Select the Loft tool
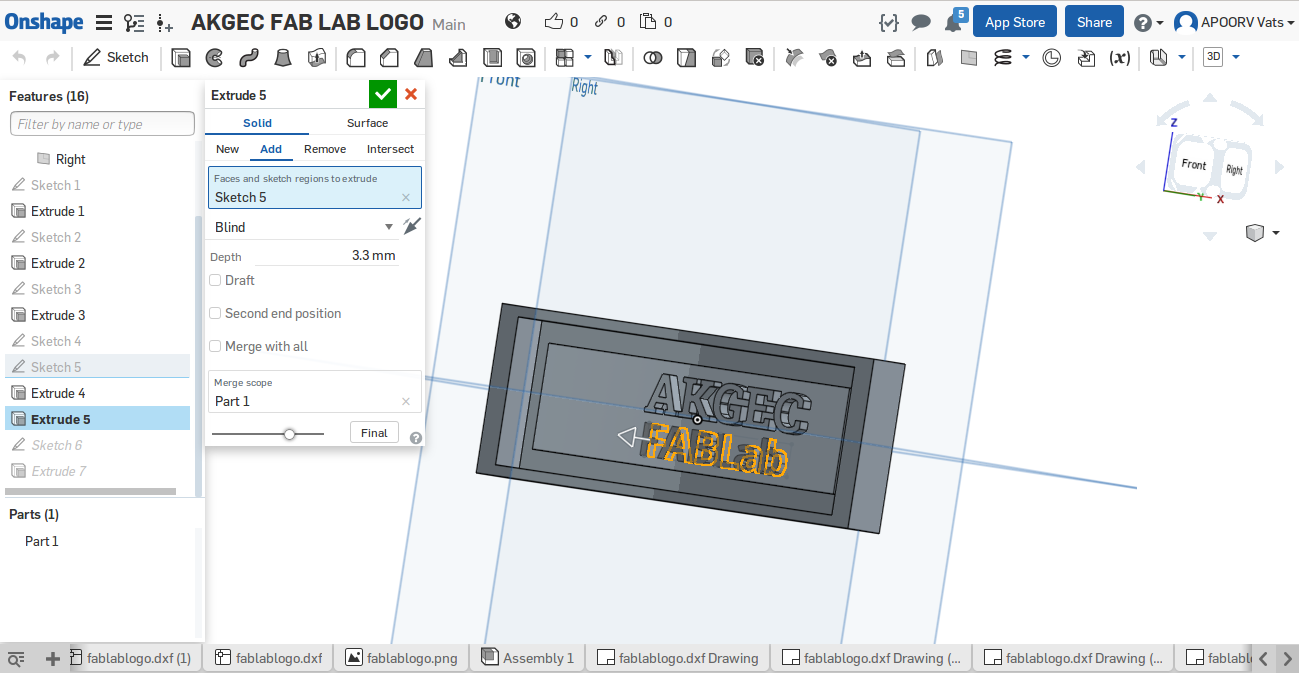 coord(283,58)
